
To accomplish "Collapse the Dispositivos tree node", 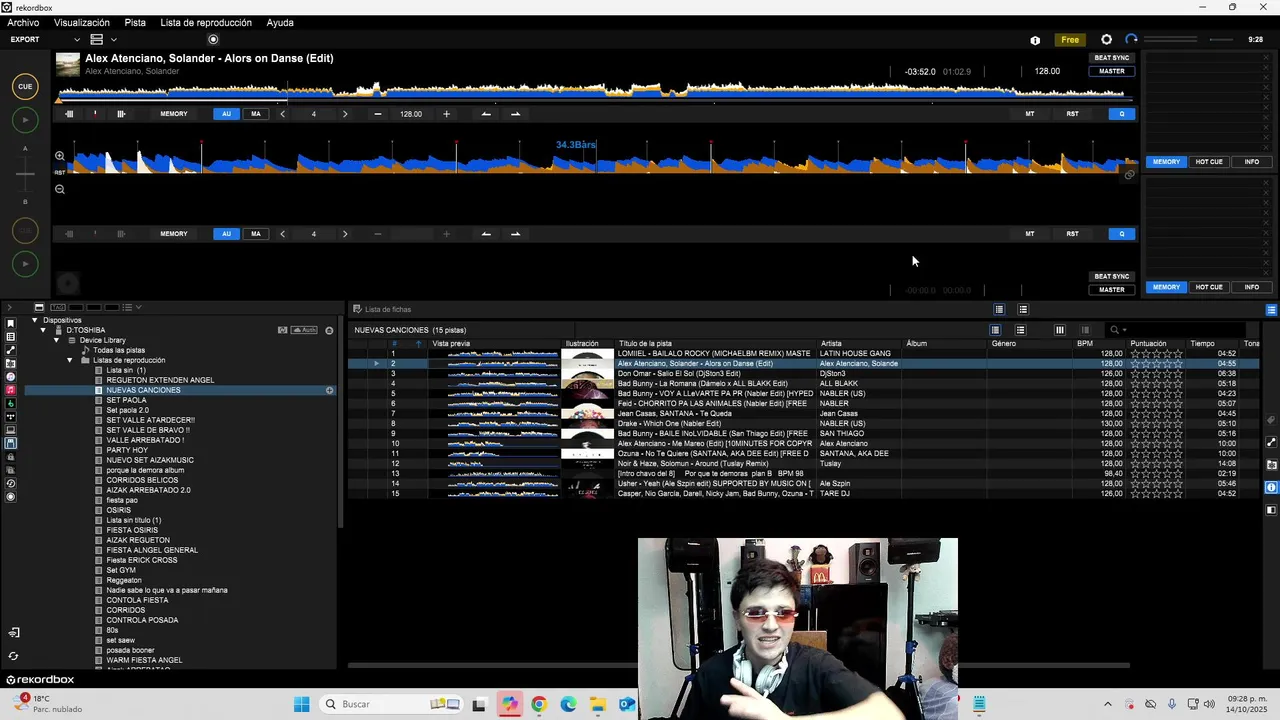I will tap(35, 320).
